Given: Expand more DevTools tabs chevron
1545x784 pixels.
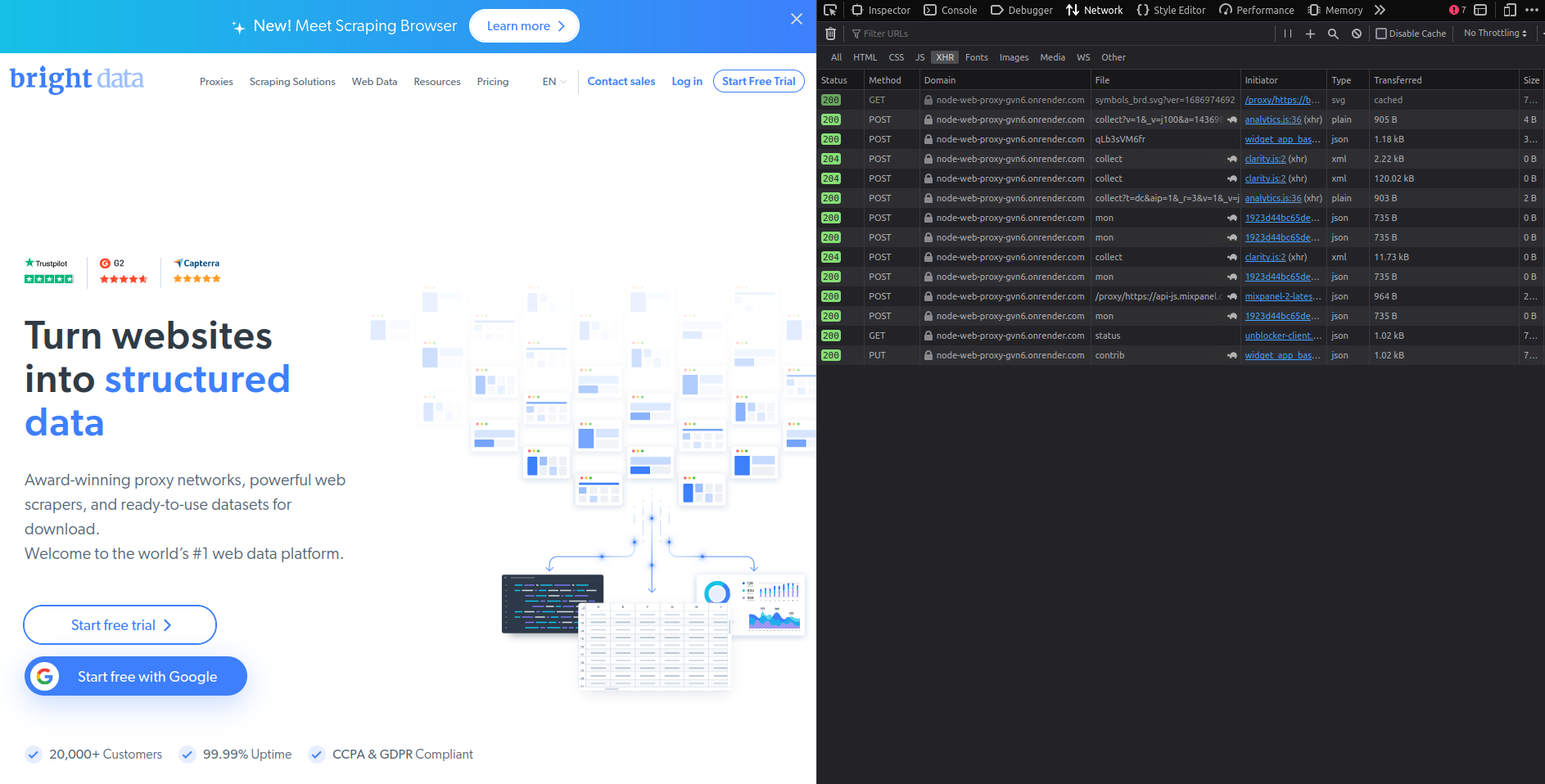Looking at the screenshot, I should pyautogui.click(x=1380, y=10).
